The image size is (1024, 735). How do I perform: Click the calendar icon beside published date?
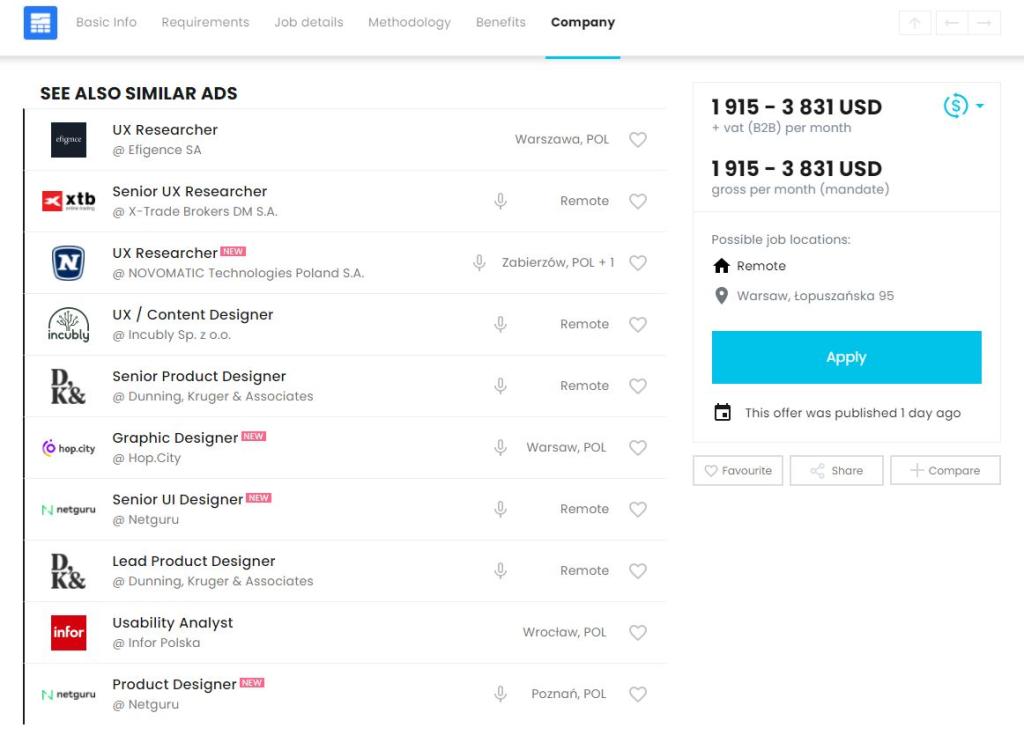722,413
